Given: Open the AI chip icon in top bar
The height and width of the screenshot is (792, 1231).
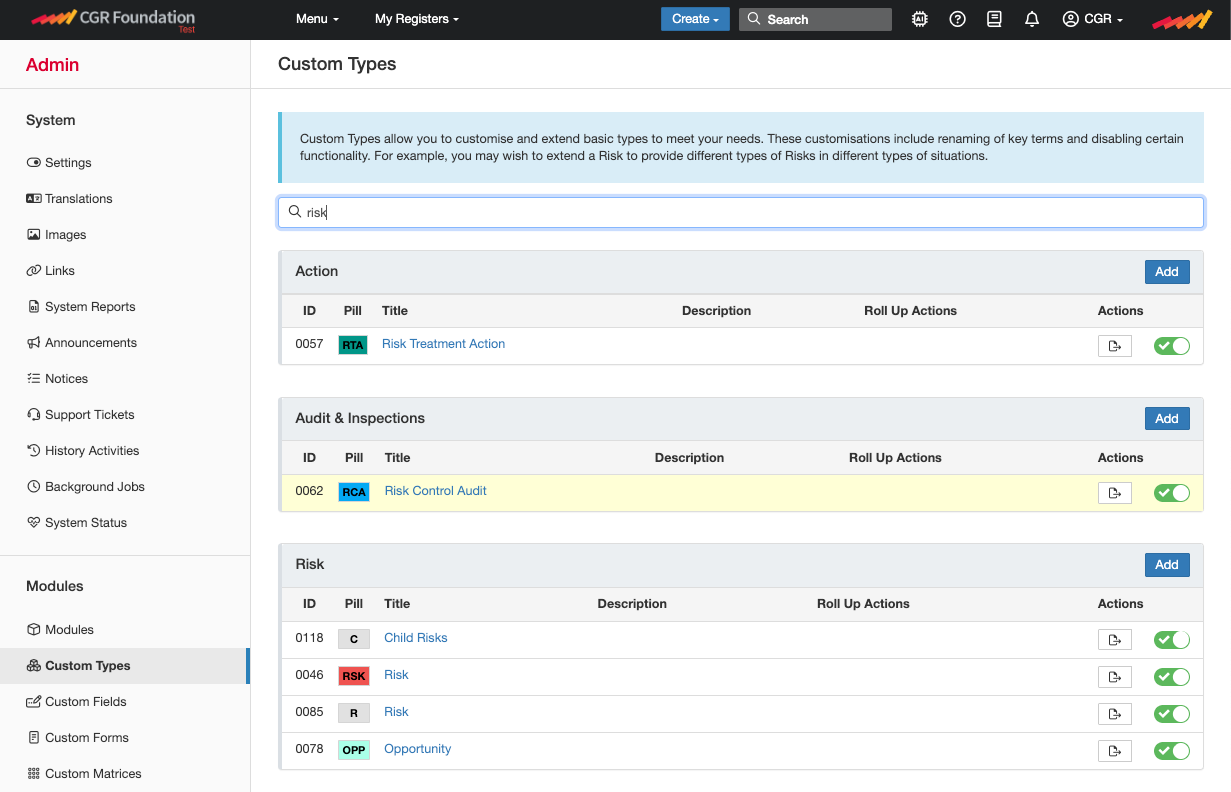Looking at the screenshot, I should click(x=920, y=19).
